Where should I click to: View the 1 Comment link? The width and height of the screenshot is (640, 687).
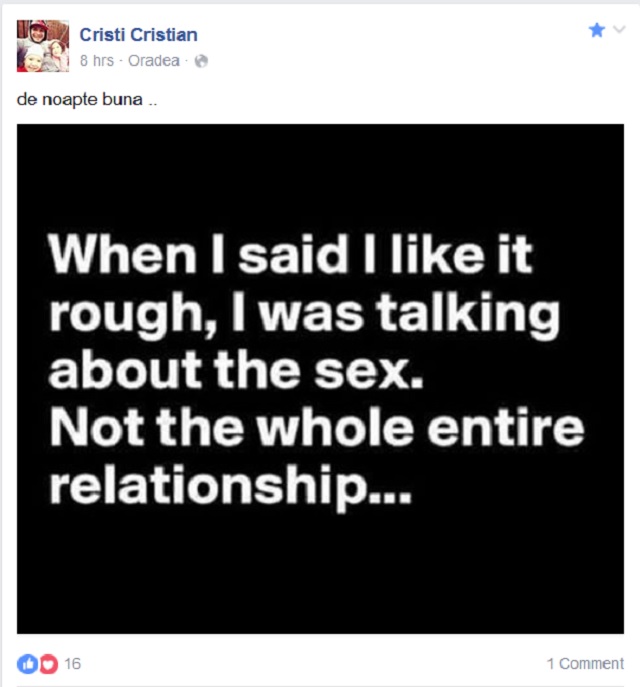tap(585, 663)
